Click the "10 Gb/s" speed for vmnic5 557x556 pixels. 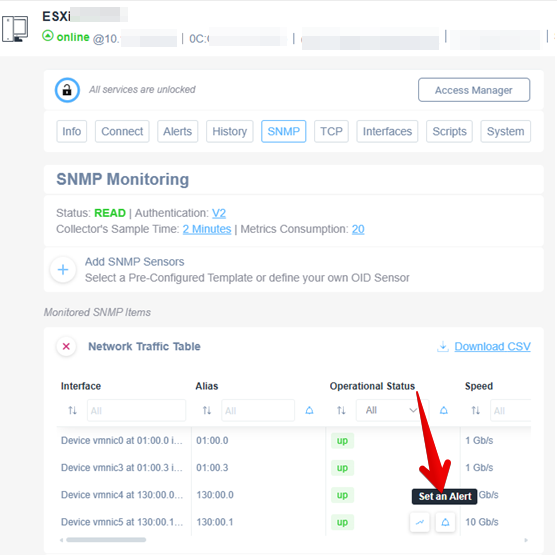pyautogui.click(x=482, y=522)
